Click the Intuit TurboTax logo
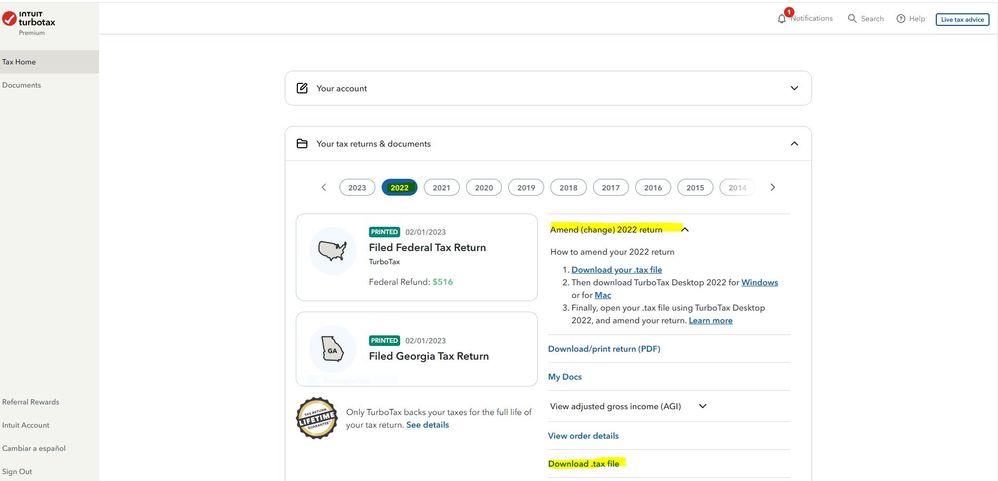Screen dimensions: 998x481 click(x=29, y=19)
